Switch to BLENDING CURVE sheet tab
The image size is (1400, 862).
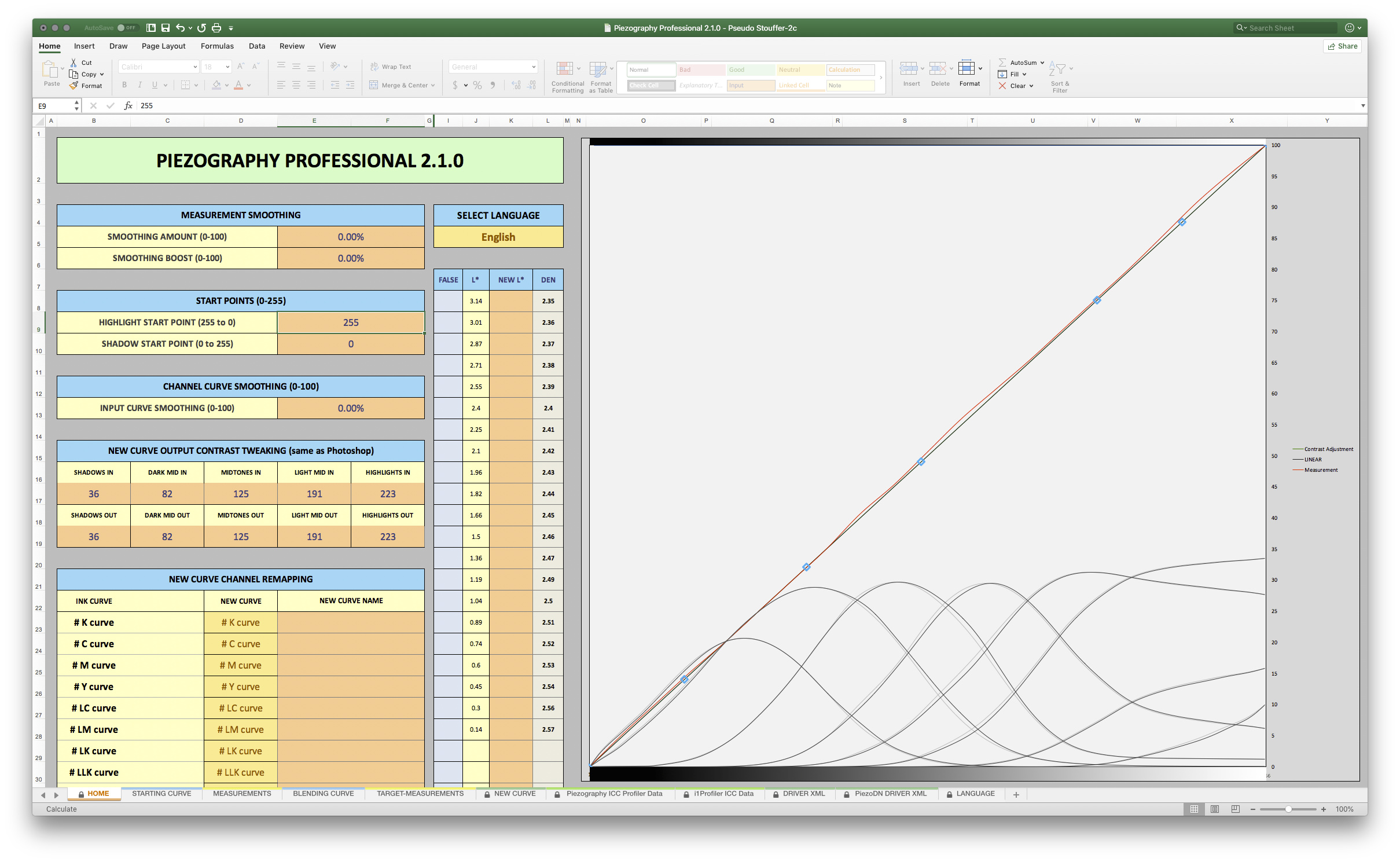click(x=323, y=794)
